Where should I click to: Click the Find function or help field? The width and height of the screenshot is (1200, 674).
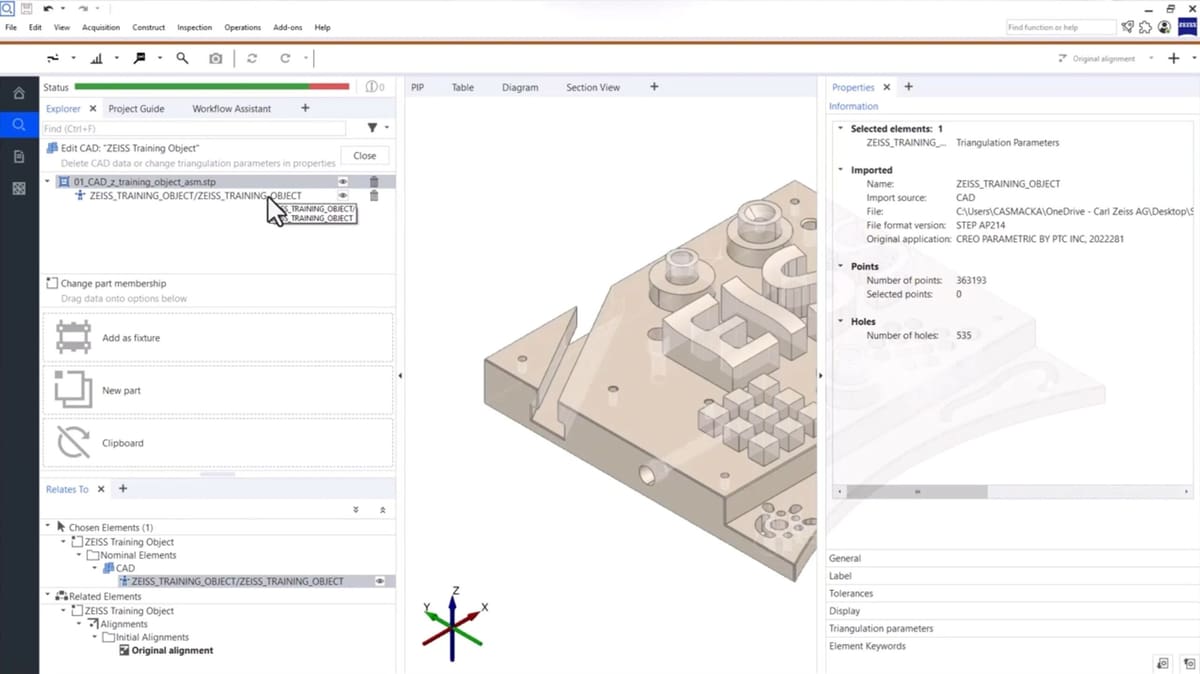[x=1060, y=27]
